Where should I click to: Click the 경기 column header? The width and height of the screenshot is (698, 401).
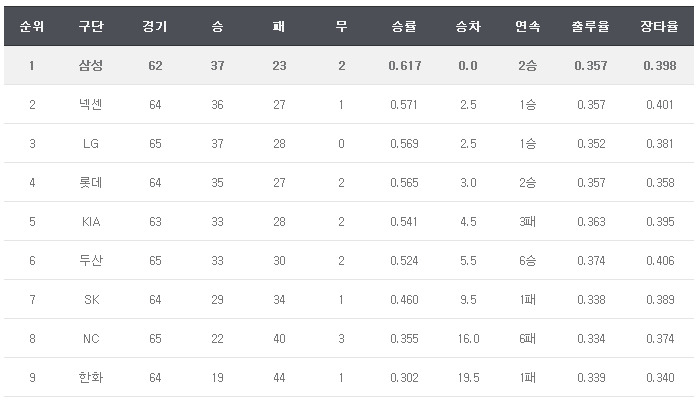(x=155, y=27)
